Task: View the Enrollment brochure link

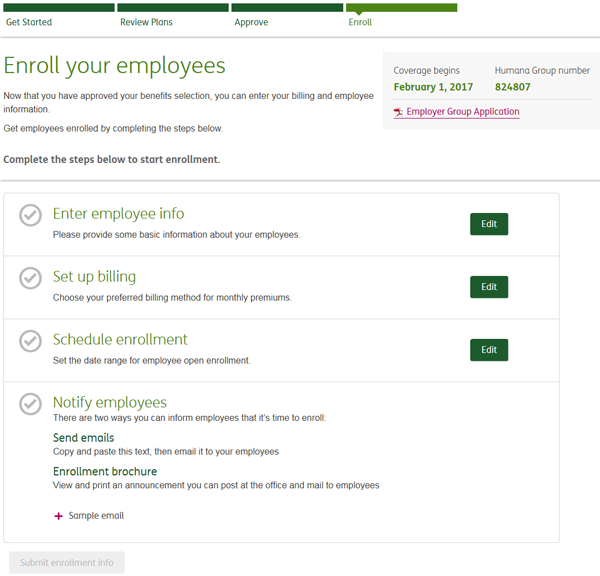Action: pyautogui.click(x=104, y=471)
